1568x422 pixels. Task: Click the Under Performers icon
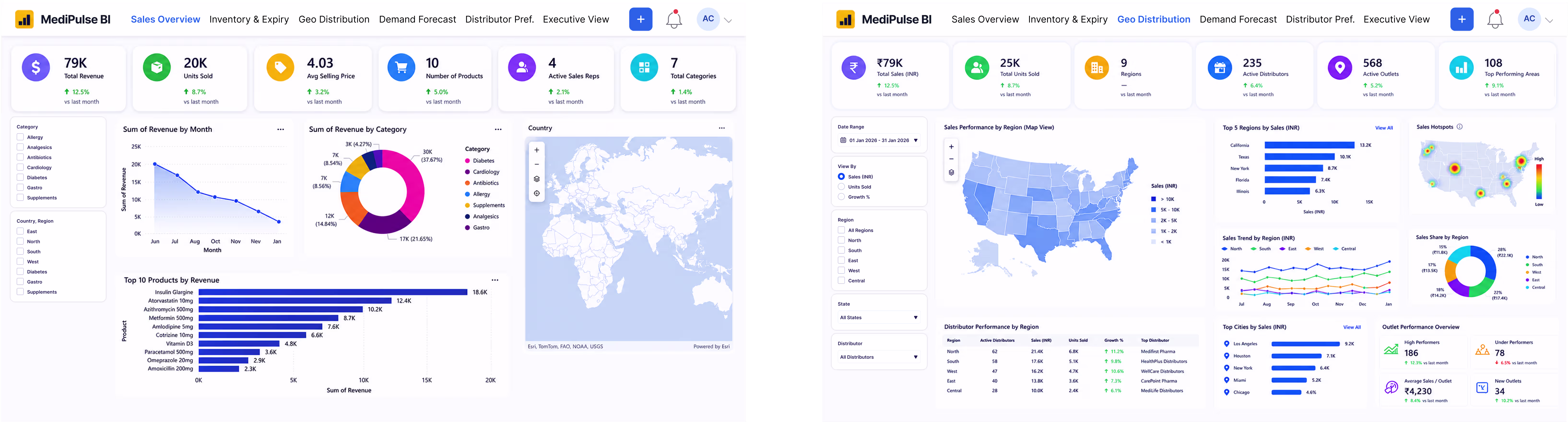coord(1482,350)
